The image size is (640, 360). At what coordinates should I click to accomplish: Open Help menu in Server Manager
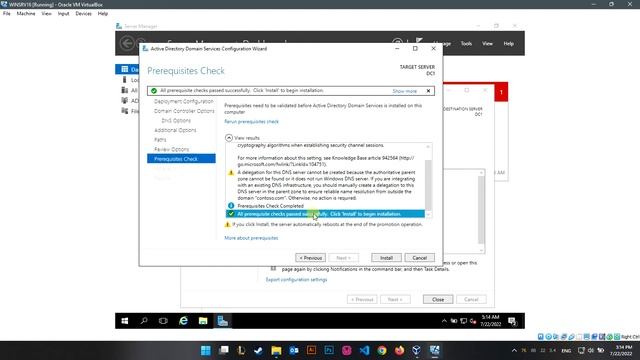(508, 44)
